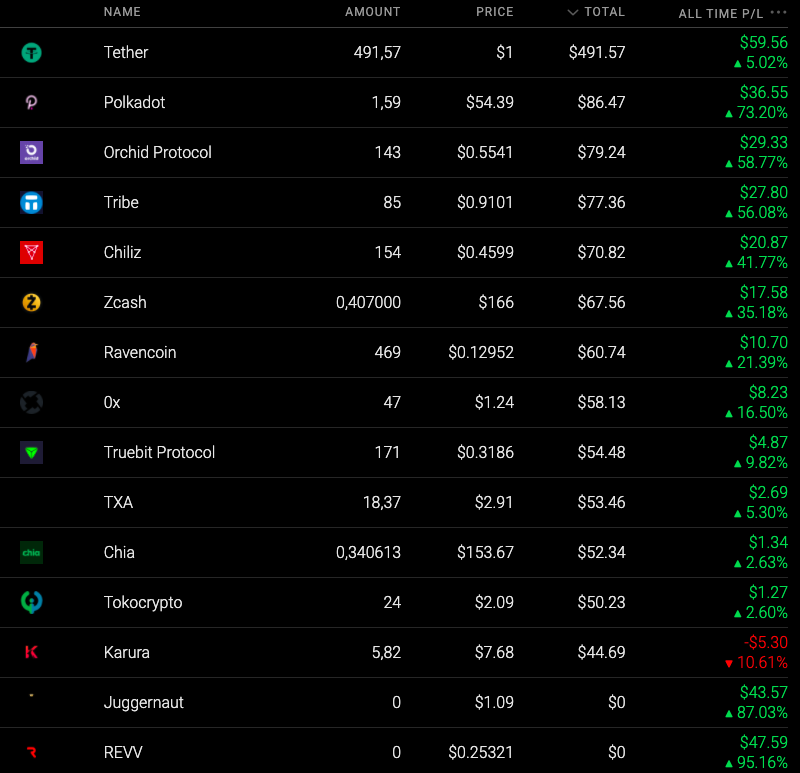Click the Zcash coin icon

(x=31, y=303)
